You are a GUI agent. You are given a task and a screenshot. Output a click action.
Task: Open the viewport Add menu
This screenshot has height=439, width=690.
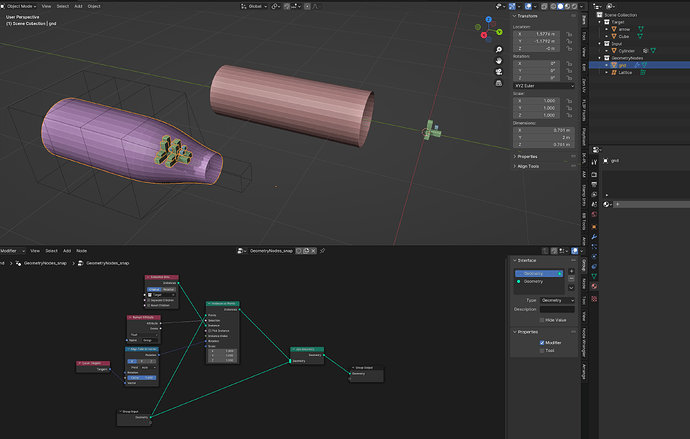[x=78, y=6]
